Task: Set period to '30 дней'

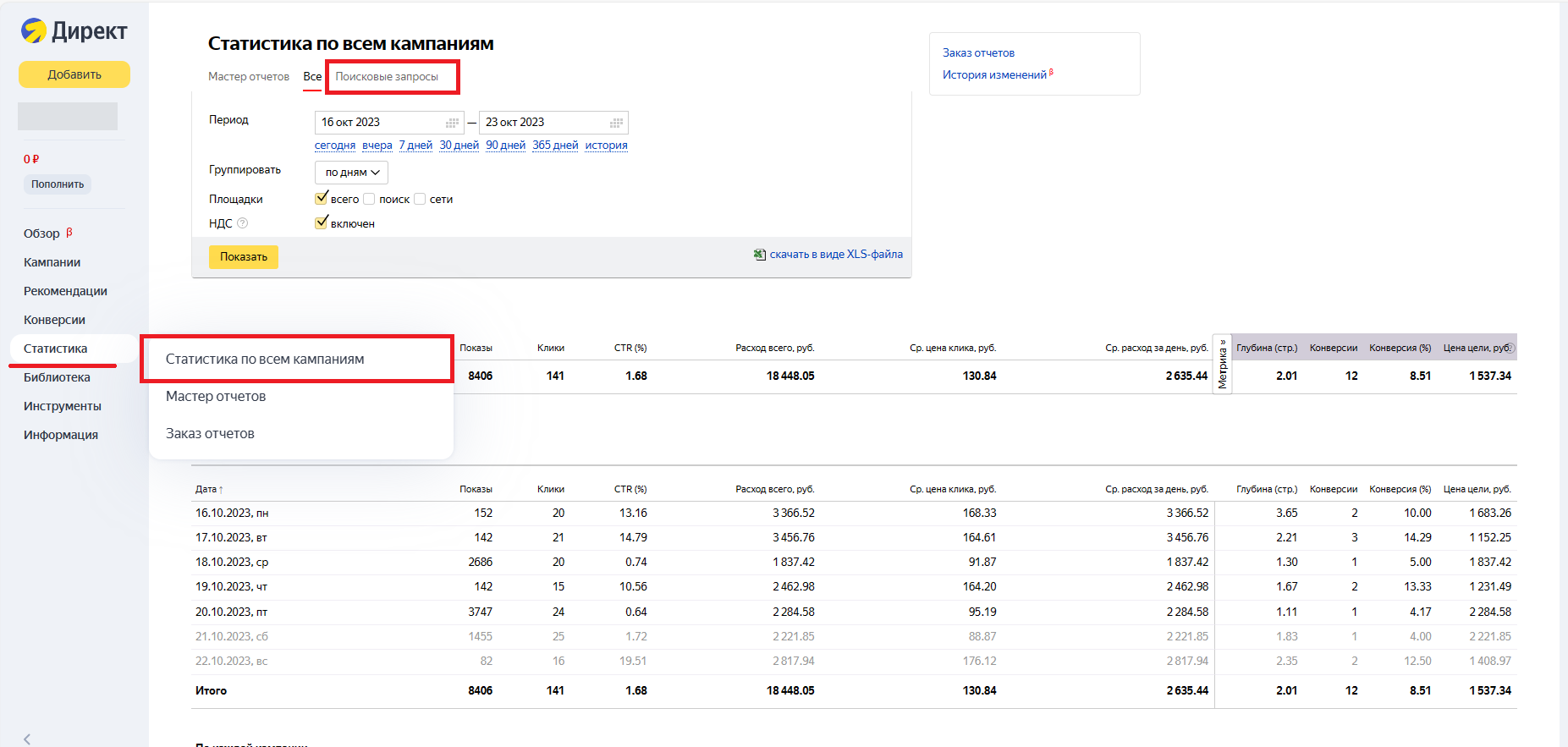Action: pos(459,145)
